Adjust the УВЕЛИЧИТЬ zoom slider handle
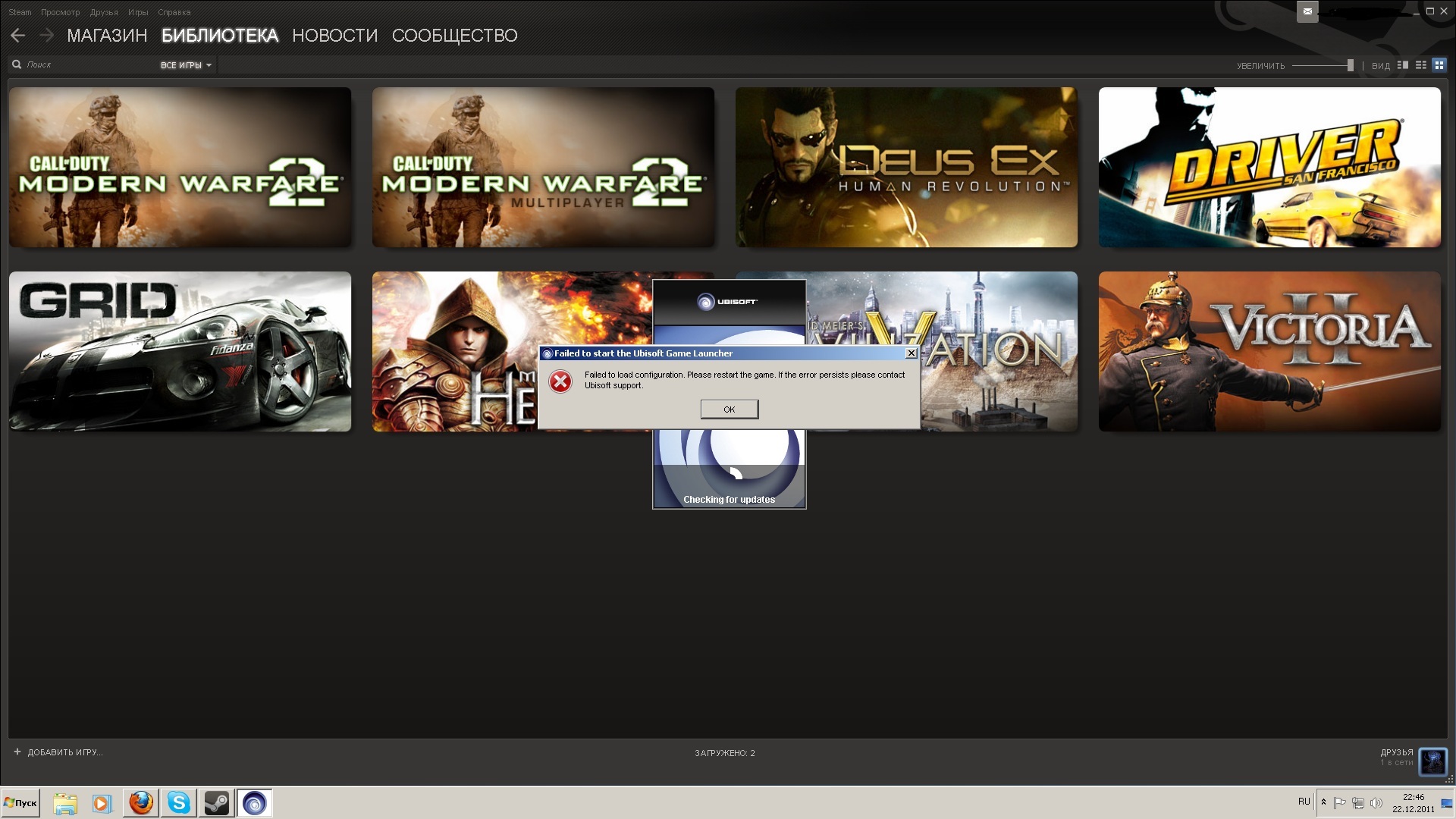 pos(1350,65)
